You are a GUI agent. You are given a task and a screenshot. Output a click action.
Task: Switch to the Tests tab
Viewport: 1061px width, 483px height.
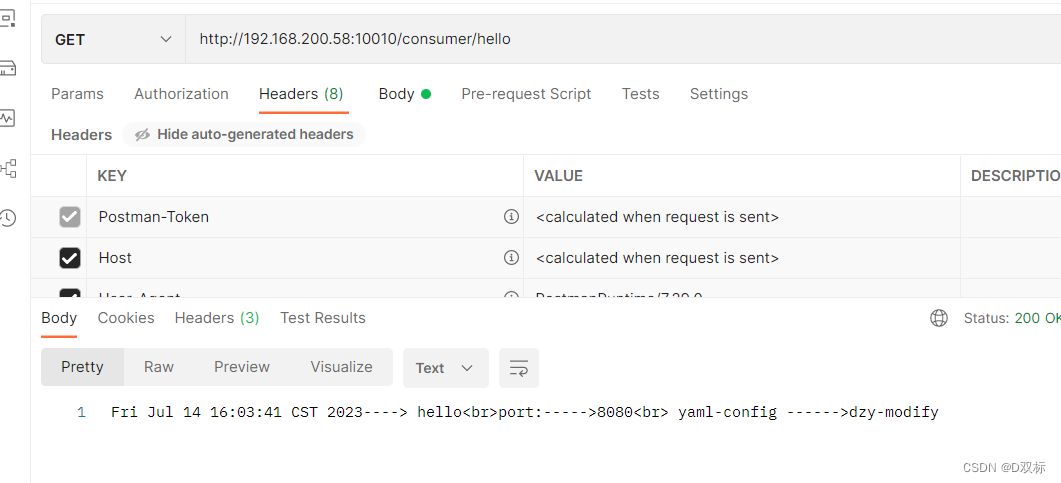pos(640,94)
